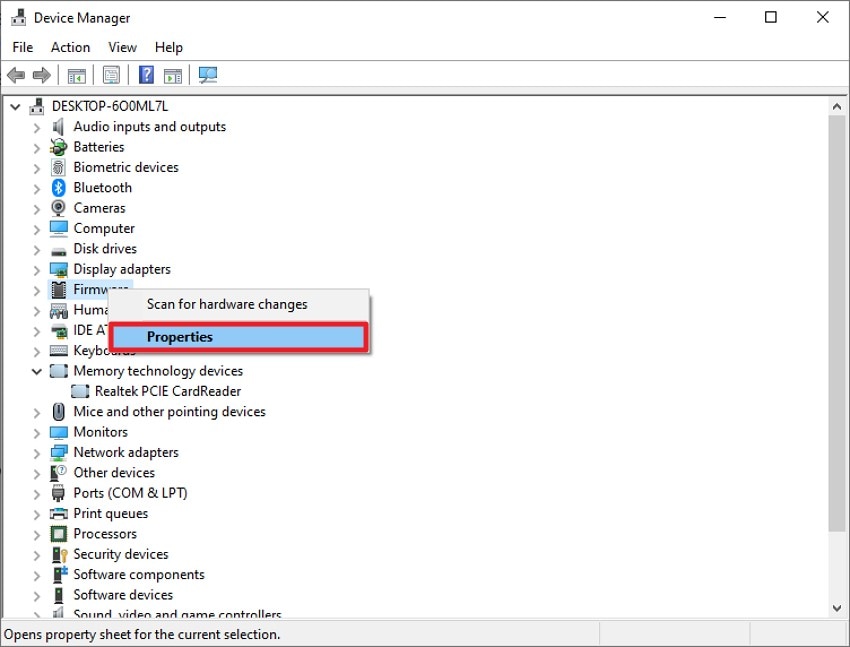Open the View menu
The width and height of the screenshot is (850, 647).
122,47
